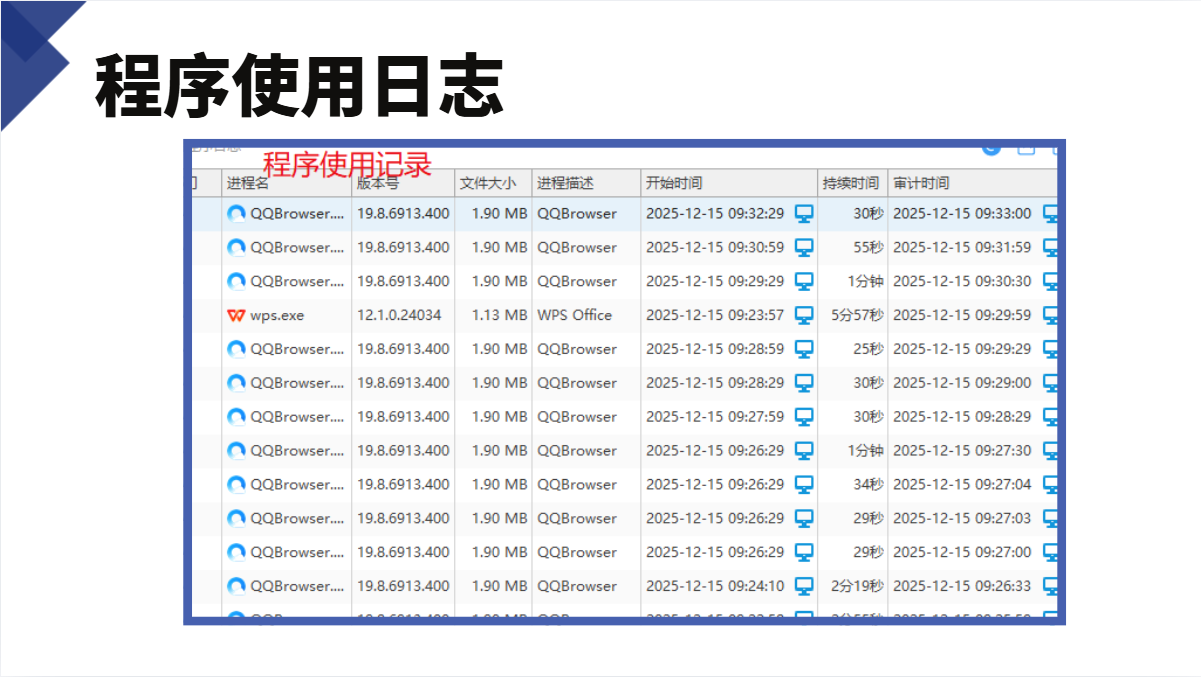The image size is (1201, 677).
Task: Sort by the 版本号 column header
Action: 378,184
